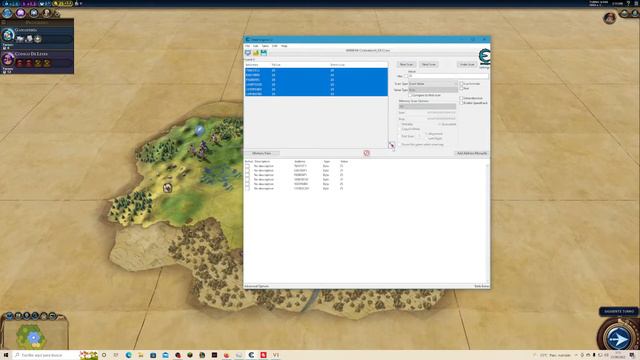This screenshot has width=640, height=360.
Task: Toggle Compare to first scan checkbox
Action: (411, 95)
